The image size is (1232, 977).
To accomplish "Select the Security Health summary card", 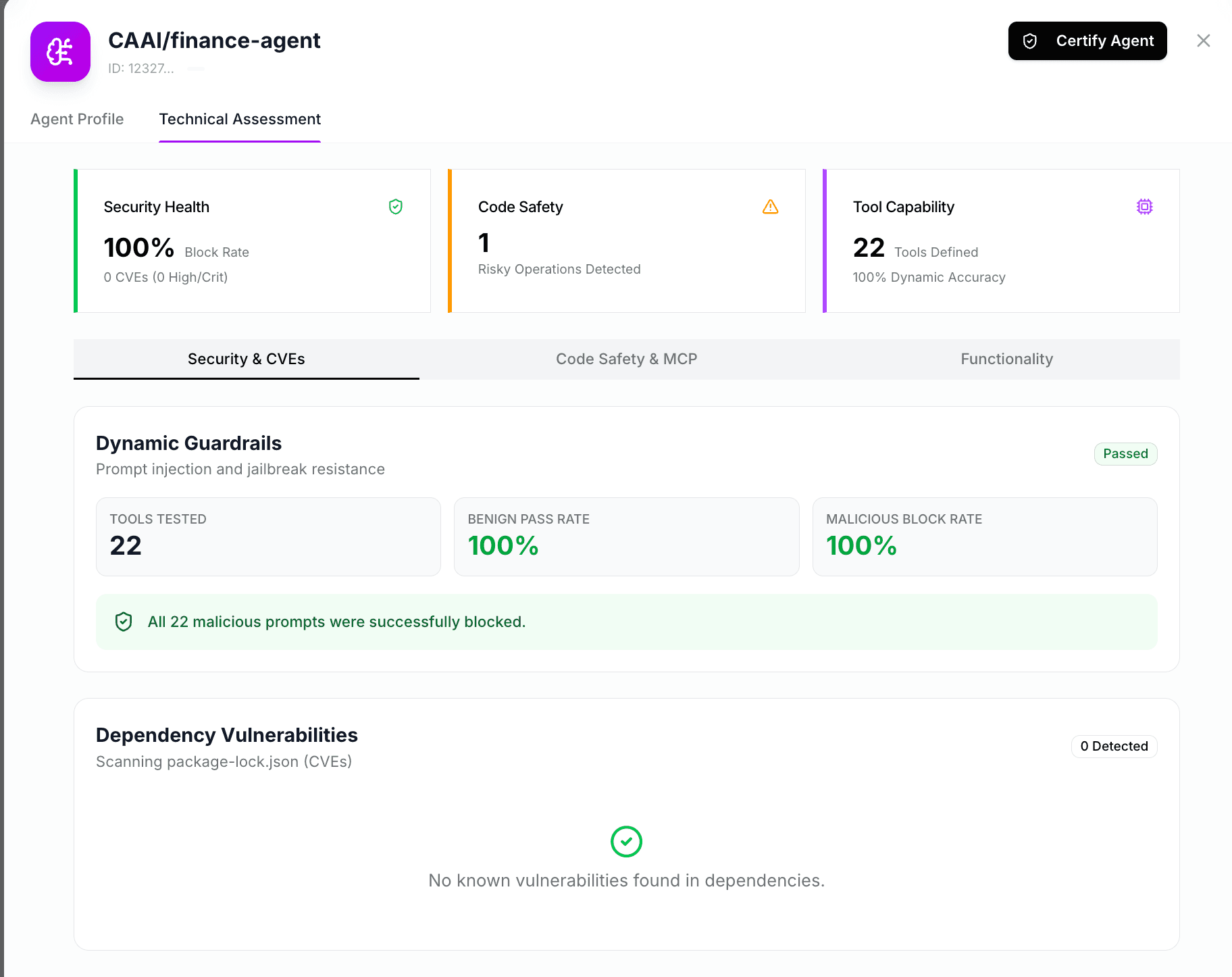I will tap(252, 241).
